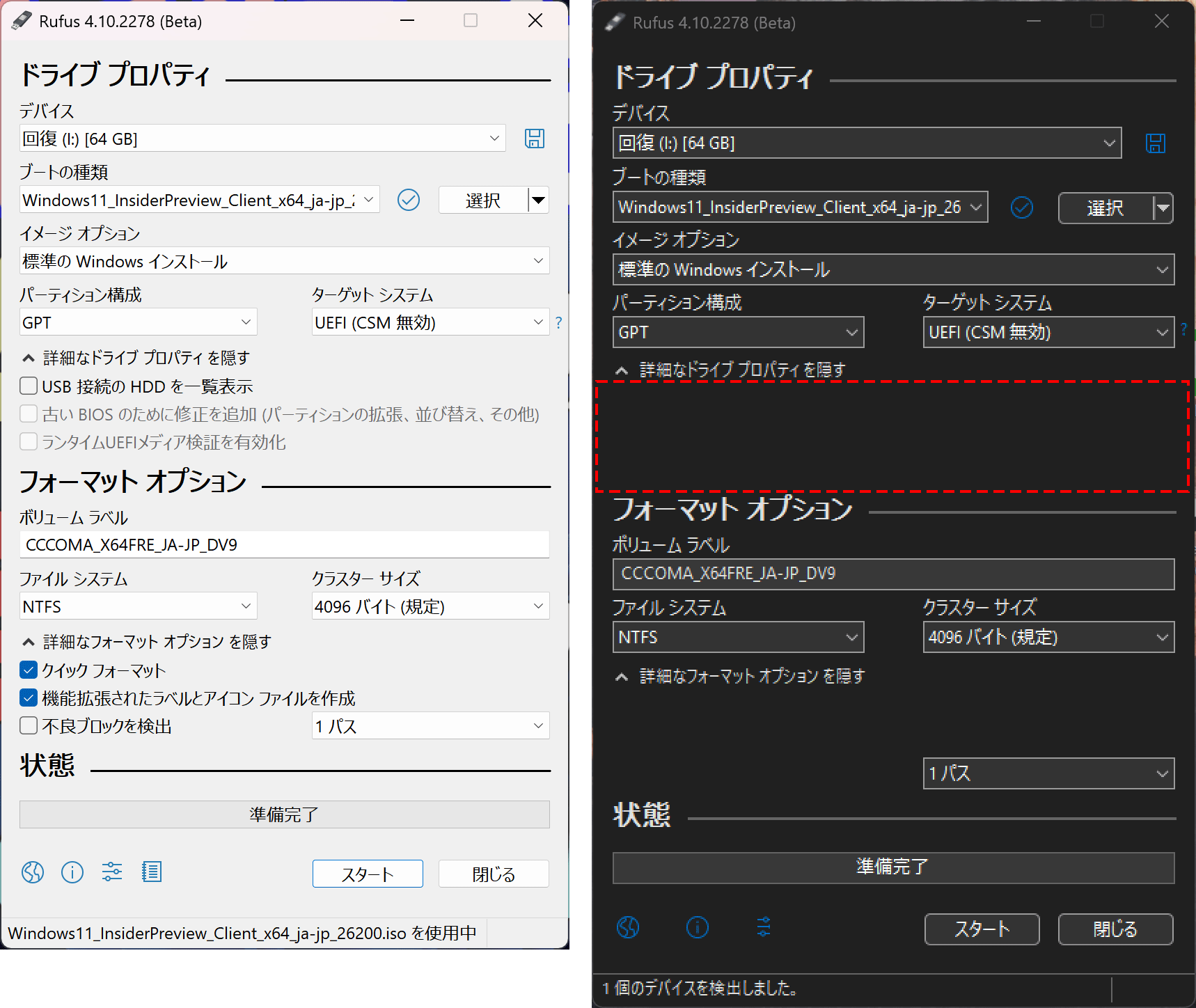Click the ボリューム ラベル field in the light window
The height and width of the screenshot is (1008, 1196).
click(x=284, y=544)
